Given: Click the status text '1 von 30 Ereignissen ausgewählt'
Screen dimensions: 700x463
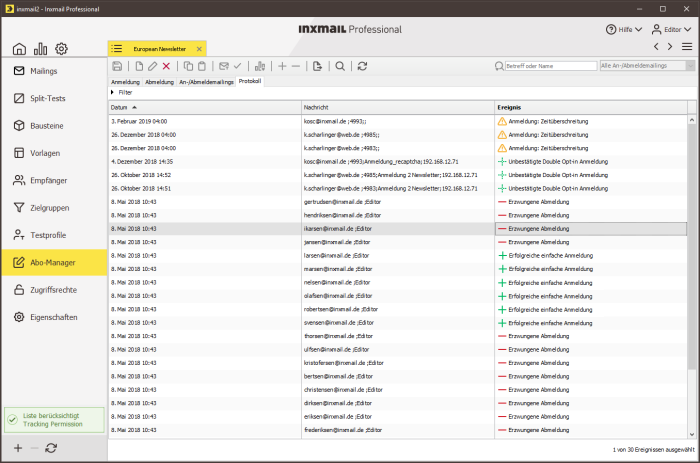Looking at the screenshot, I should 653,450.
